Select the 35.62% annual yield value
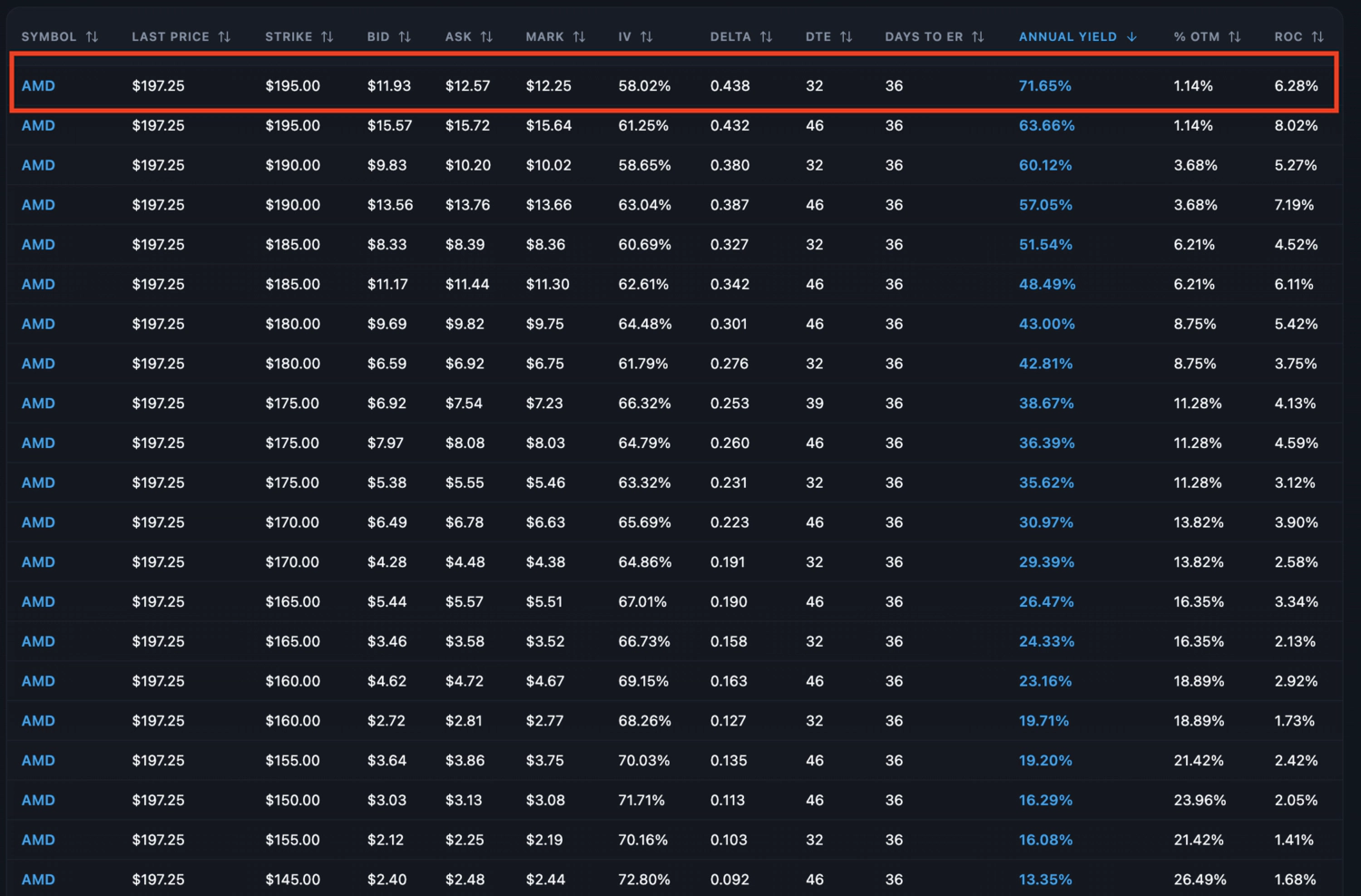The image size is (1361, 896). [1046, 482]
